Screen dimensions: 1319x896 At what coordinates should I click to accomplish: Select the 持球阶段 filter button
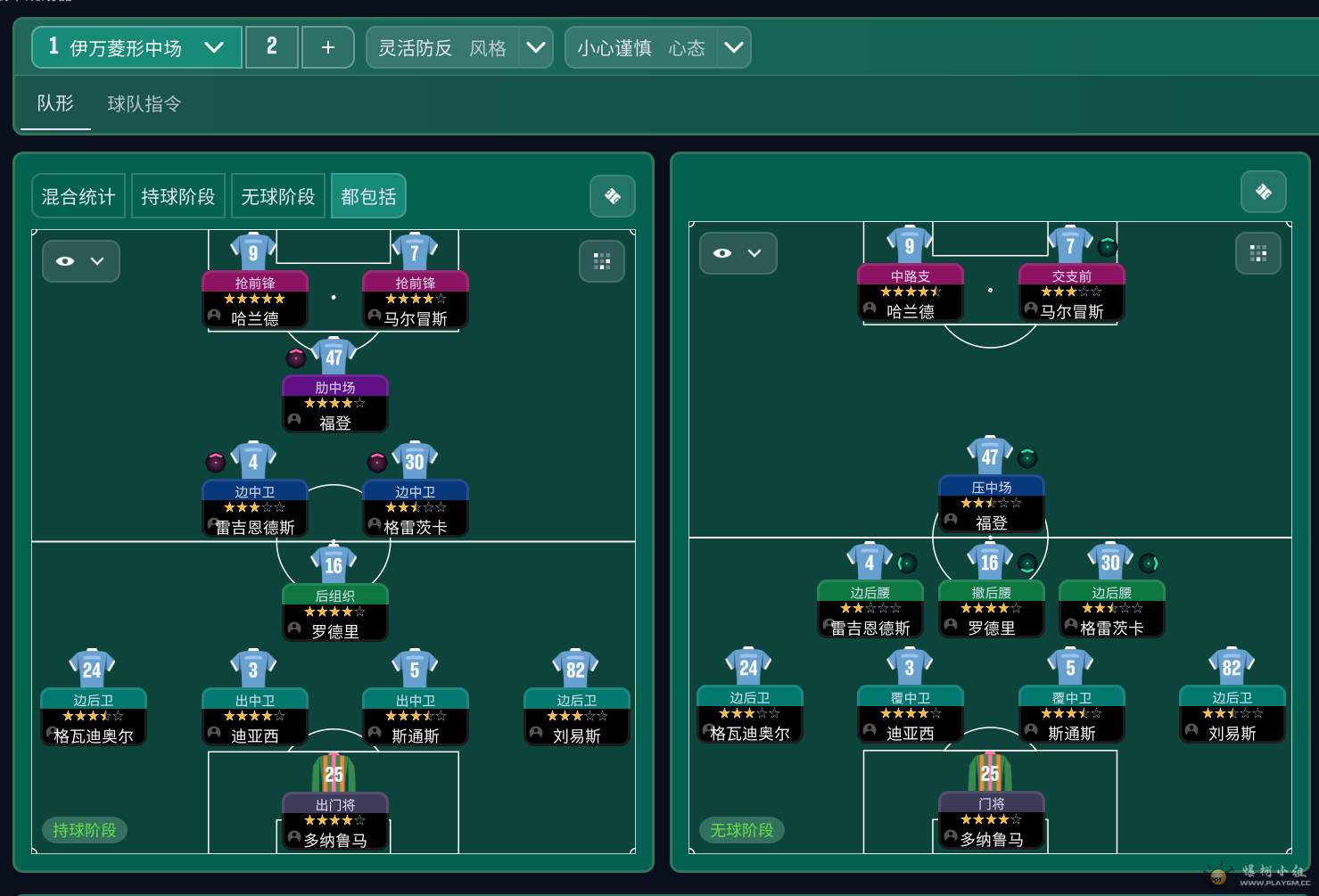click(178, 196)
